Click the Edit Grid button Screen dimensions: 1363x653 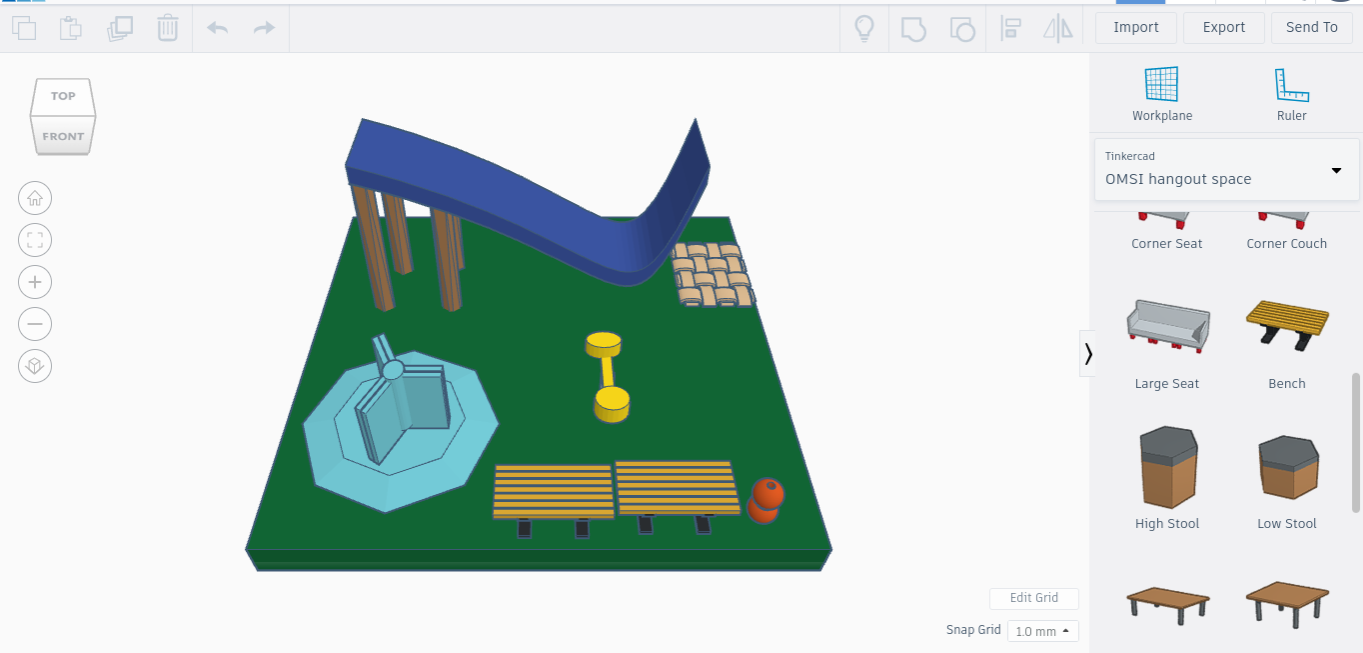(x=1034, y=598)
